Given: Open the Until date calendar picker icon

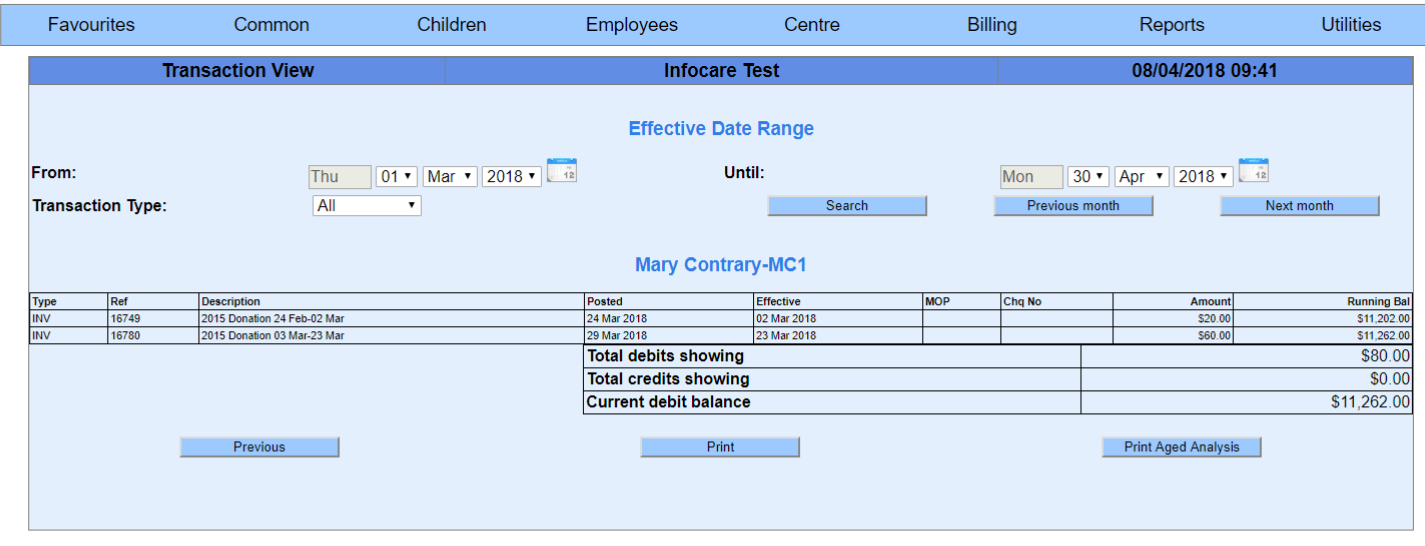Looking at the screenshot, I should [1253, 171].
